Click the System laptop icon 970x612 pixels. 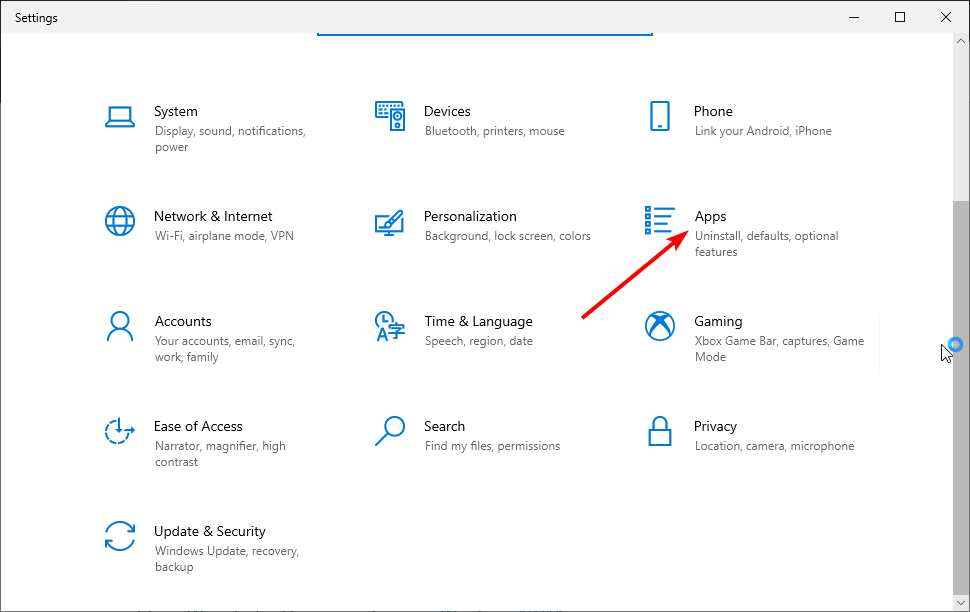click(x=120, y=116)
